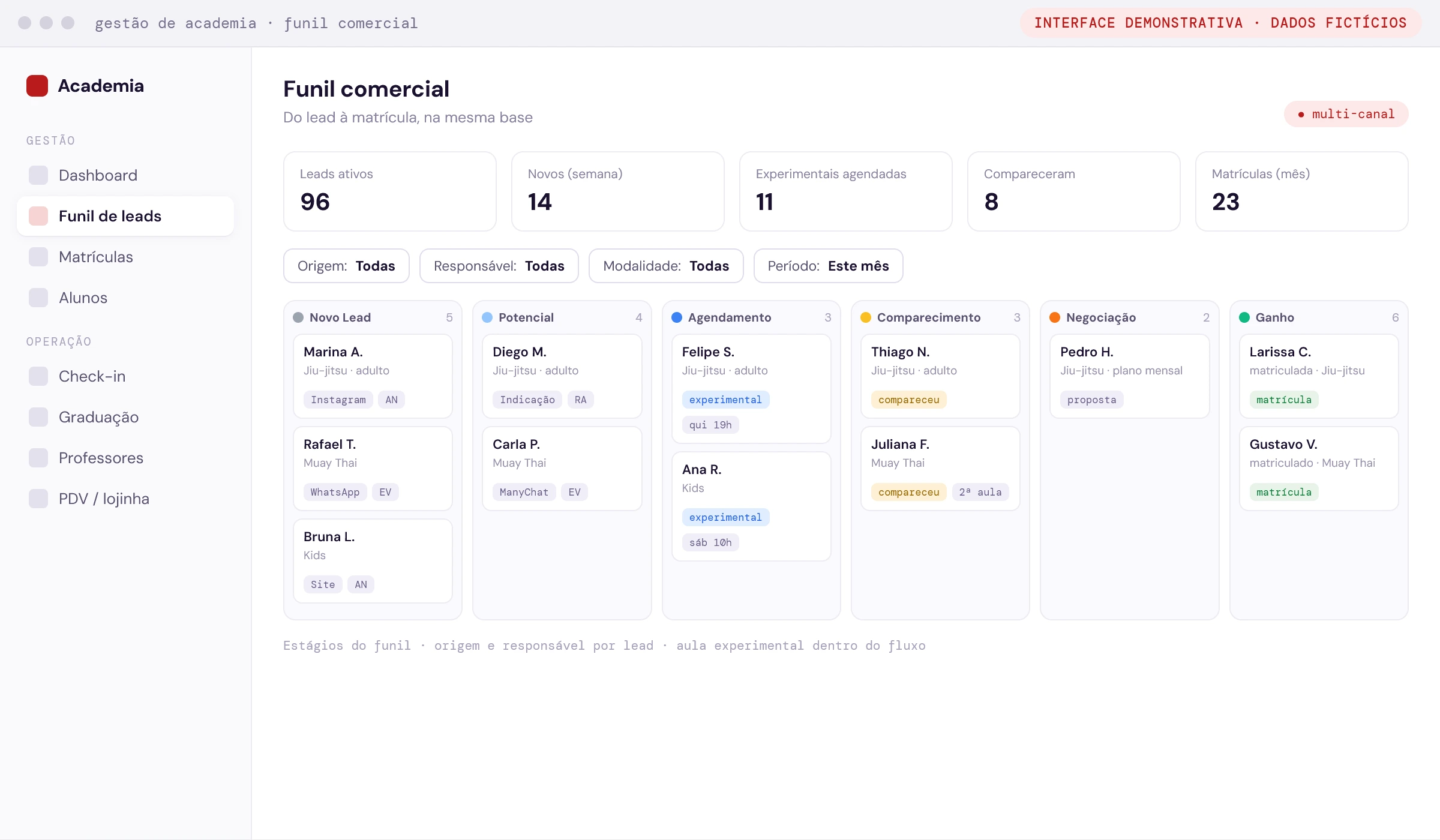Click the pink Funil de leads icon

(x=38, y=216)
